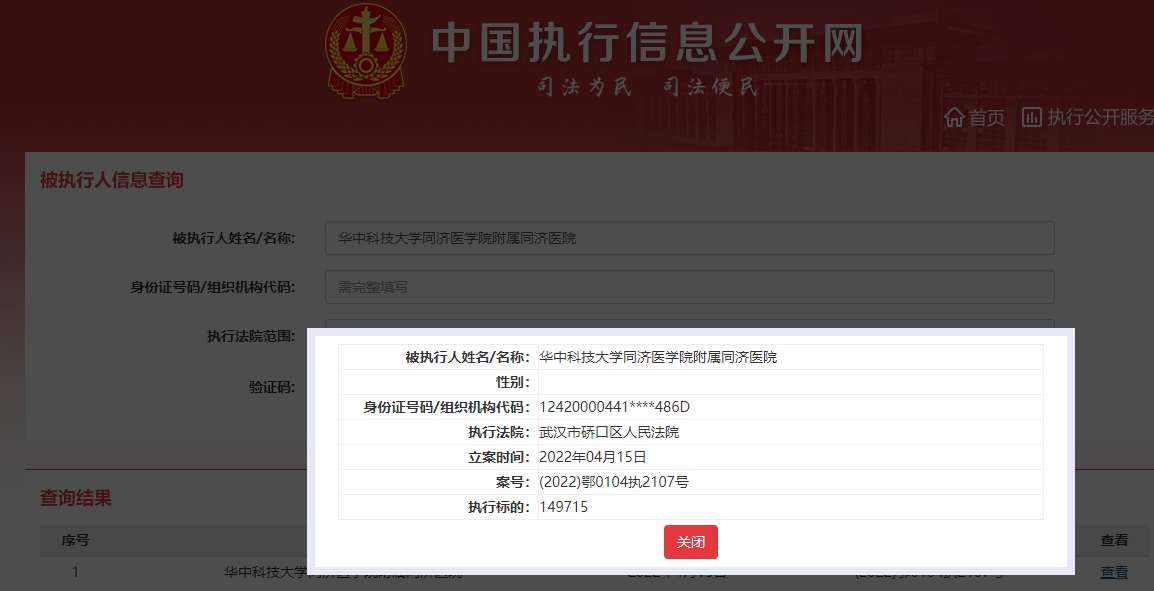Click the 查看 column header
This screenshot has height=591, width=1154.
point(1114,540)
